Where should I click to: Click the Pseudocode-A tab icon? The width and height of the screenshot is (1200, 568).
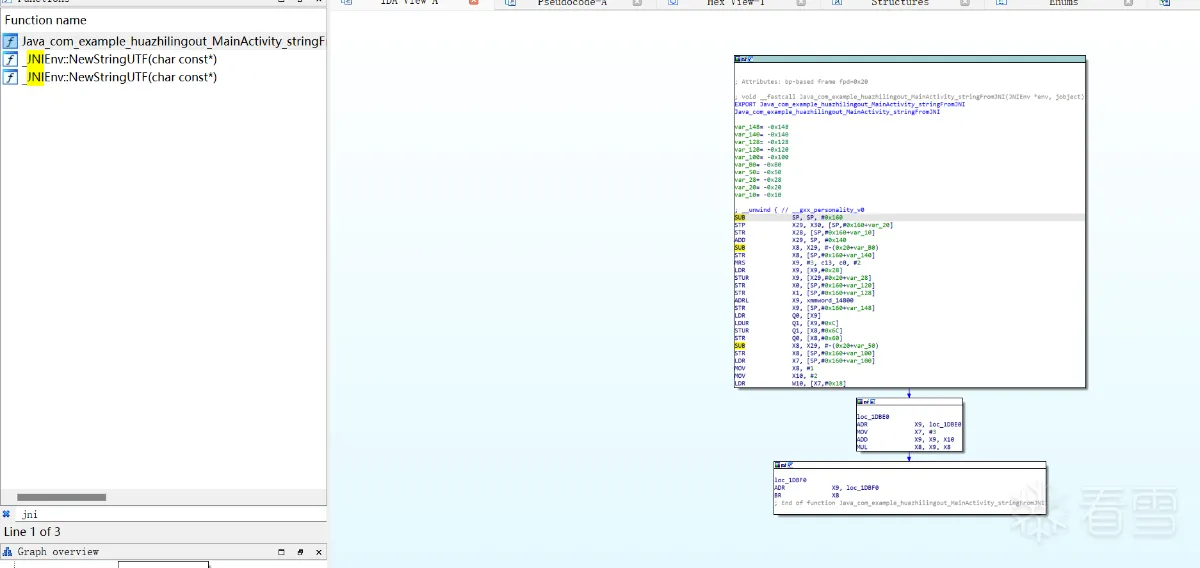[x=510, y=3]
